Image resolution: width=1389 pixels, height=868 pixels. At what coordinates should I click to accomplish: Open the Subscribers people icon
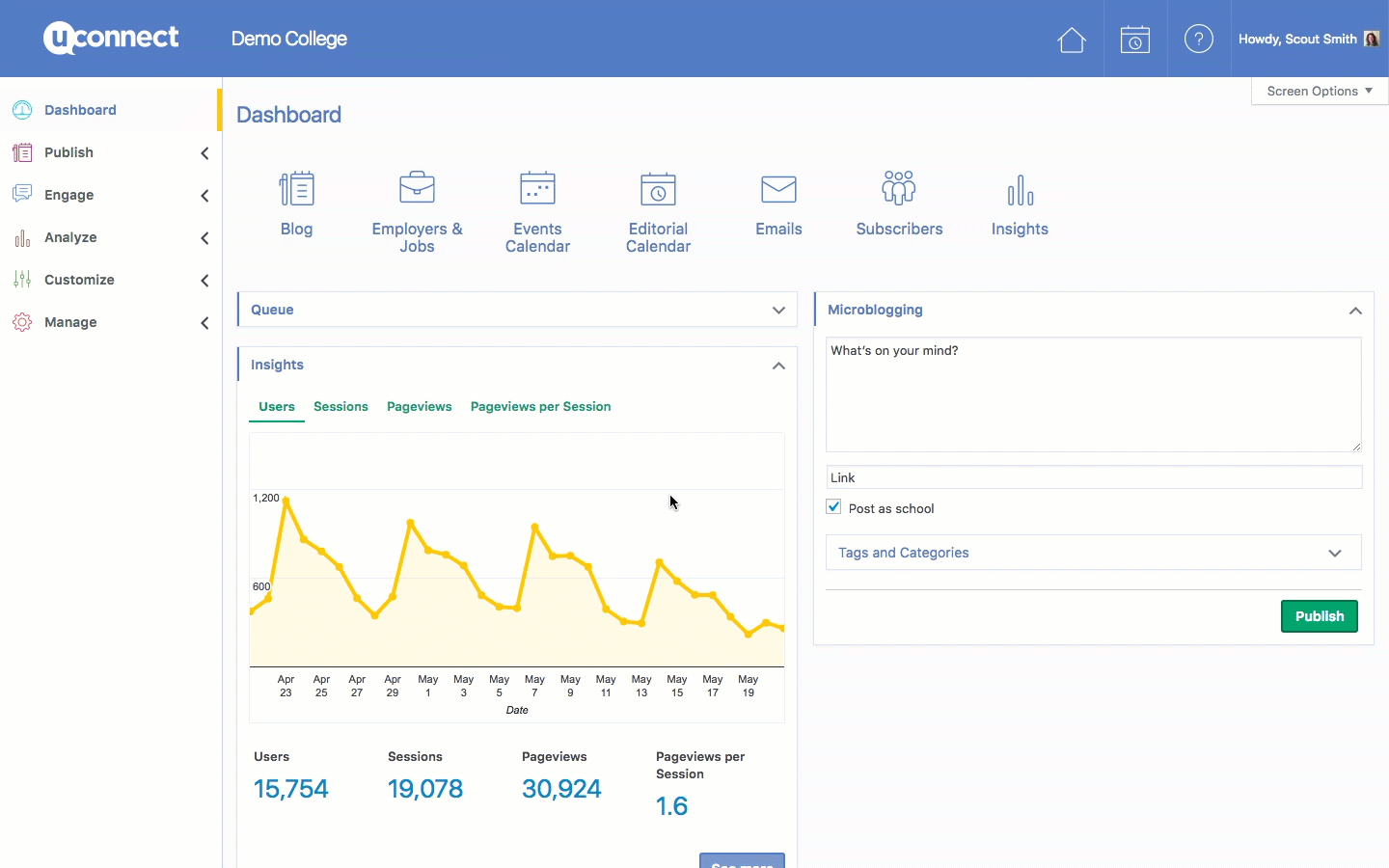pos(899,189)
